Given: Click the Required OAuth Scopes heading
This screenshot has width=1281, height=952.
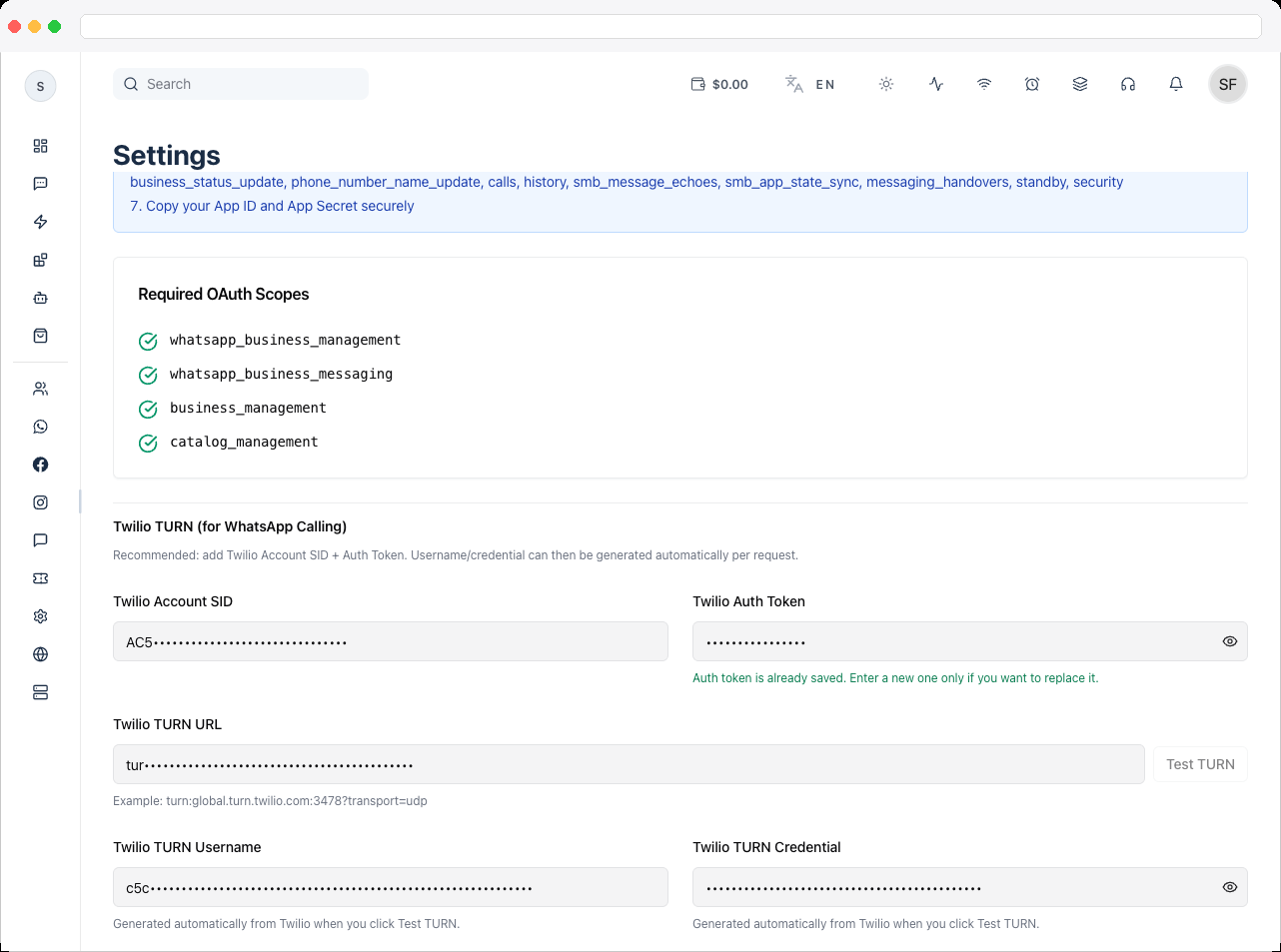Looking at the screenshot, I should point(224,294).
